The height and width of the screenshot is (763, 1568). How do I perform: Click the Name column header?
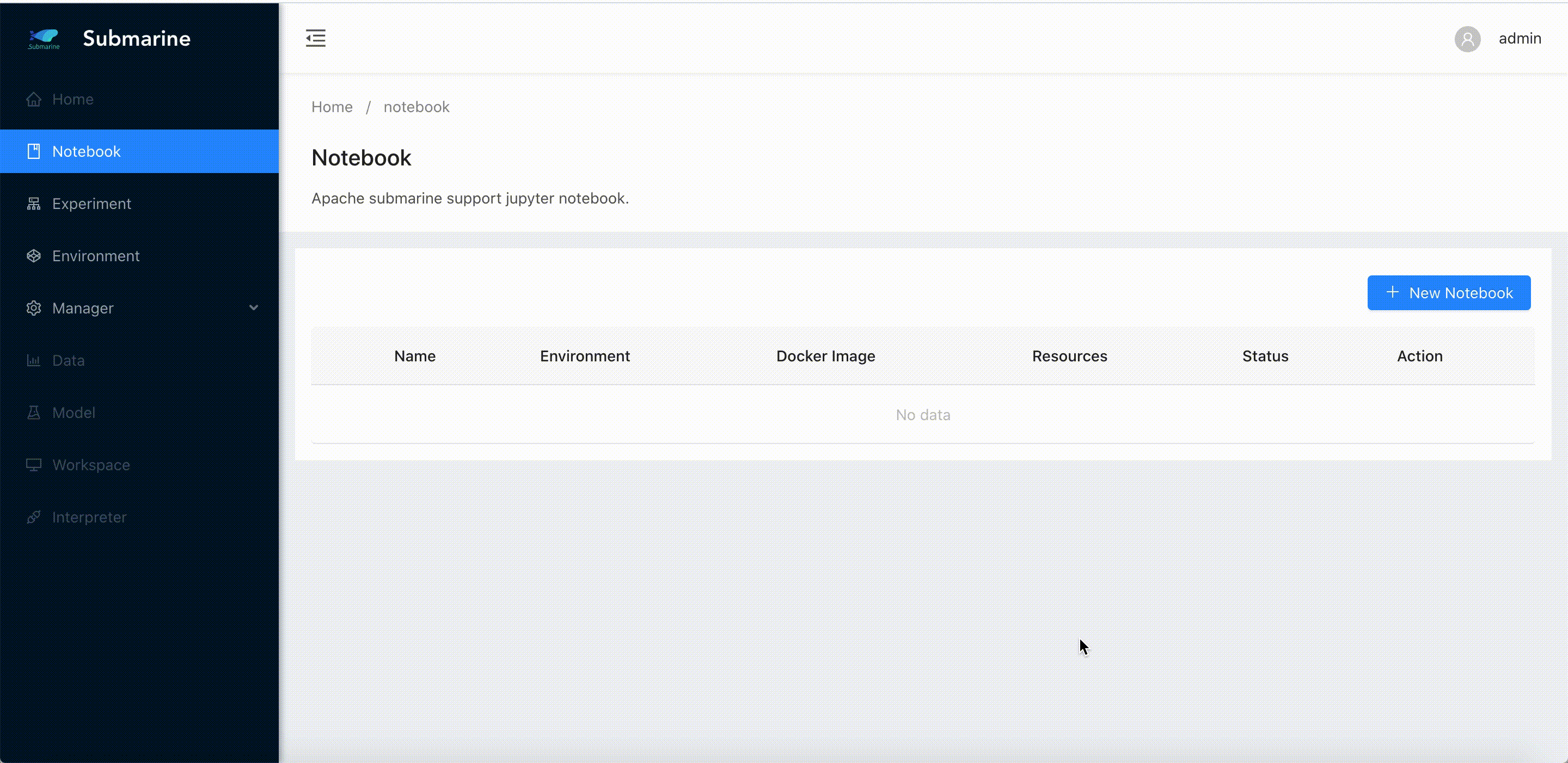pos(414,356)
